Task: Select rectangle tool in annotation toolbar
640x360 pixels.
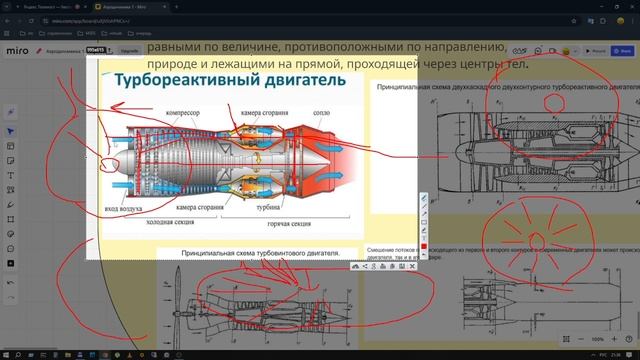Action: 424,222
